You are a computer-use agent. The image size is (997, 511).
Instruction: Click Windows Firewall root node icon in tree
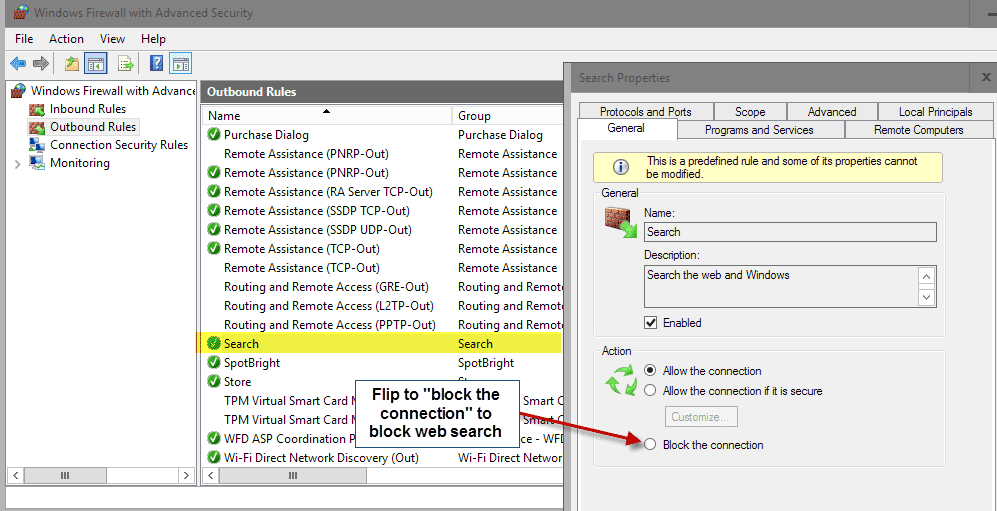18,91
